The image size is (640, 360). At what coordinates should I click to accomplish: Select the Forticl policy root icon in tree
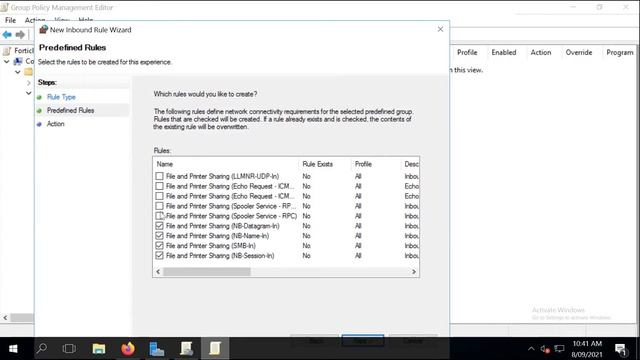pyautogui.click(x=7, y=51)
